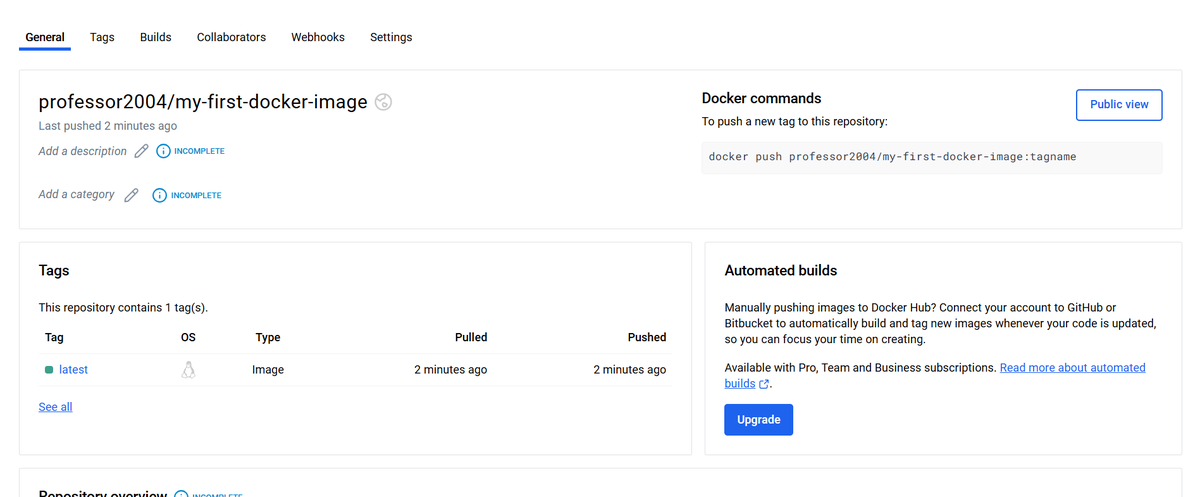The width and height of the screenshot is (1200, 497).
Task: Click the docker push command code box
Action: (x=932, y=157)
